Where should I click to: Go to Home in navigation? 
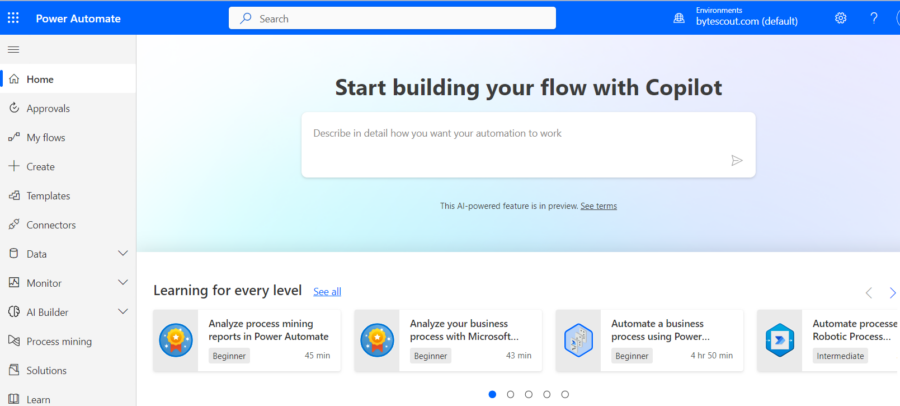(x=68, y=79)
